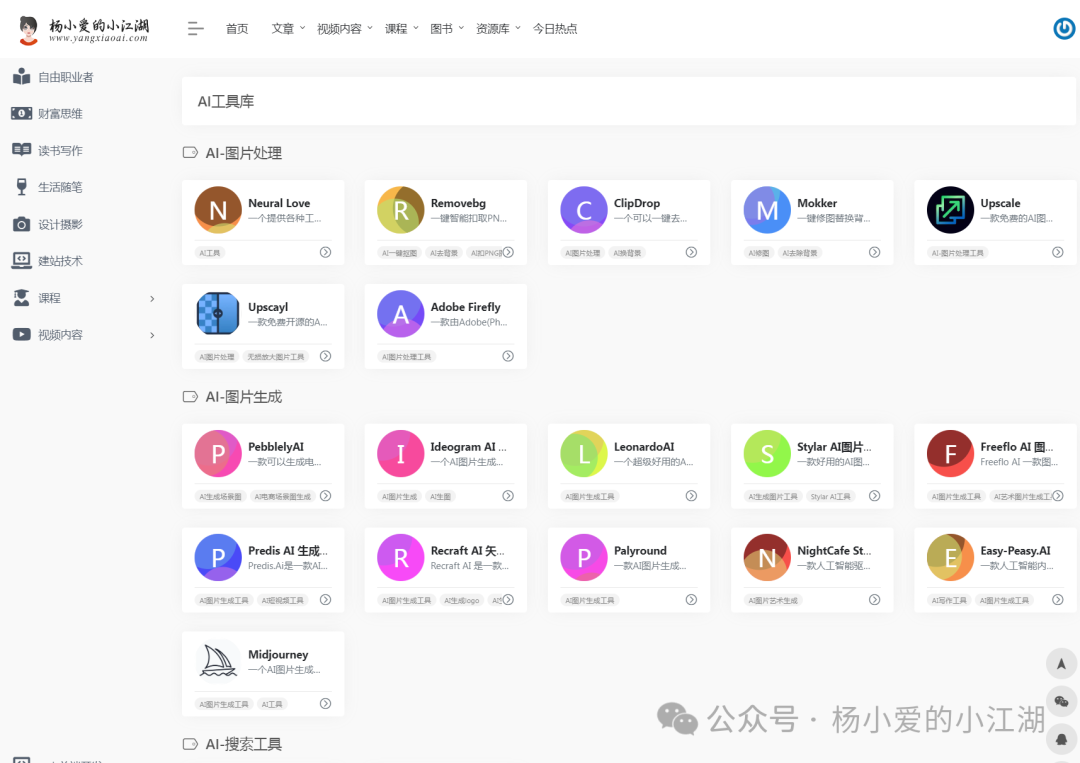
Task: Click the Stylar AI工具 tag
Action: (x=830, y=497)
